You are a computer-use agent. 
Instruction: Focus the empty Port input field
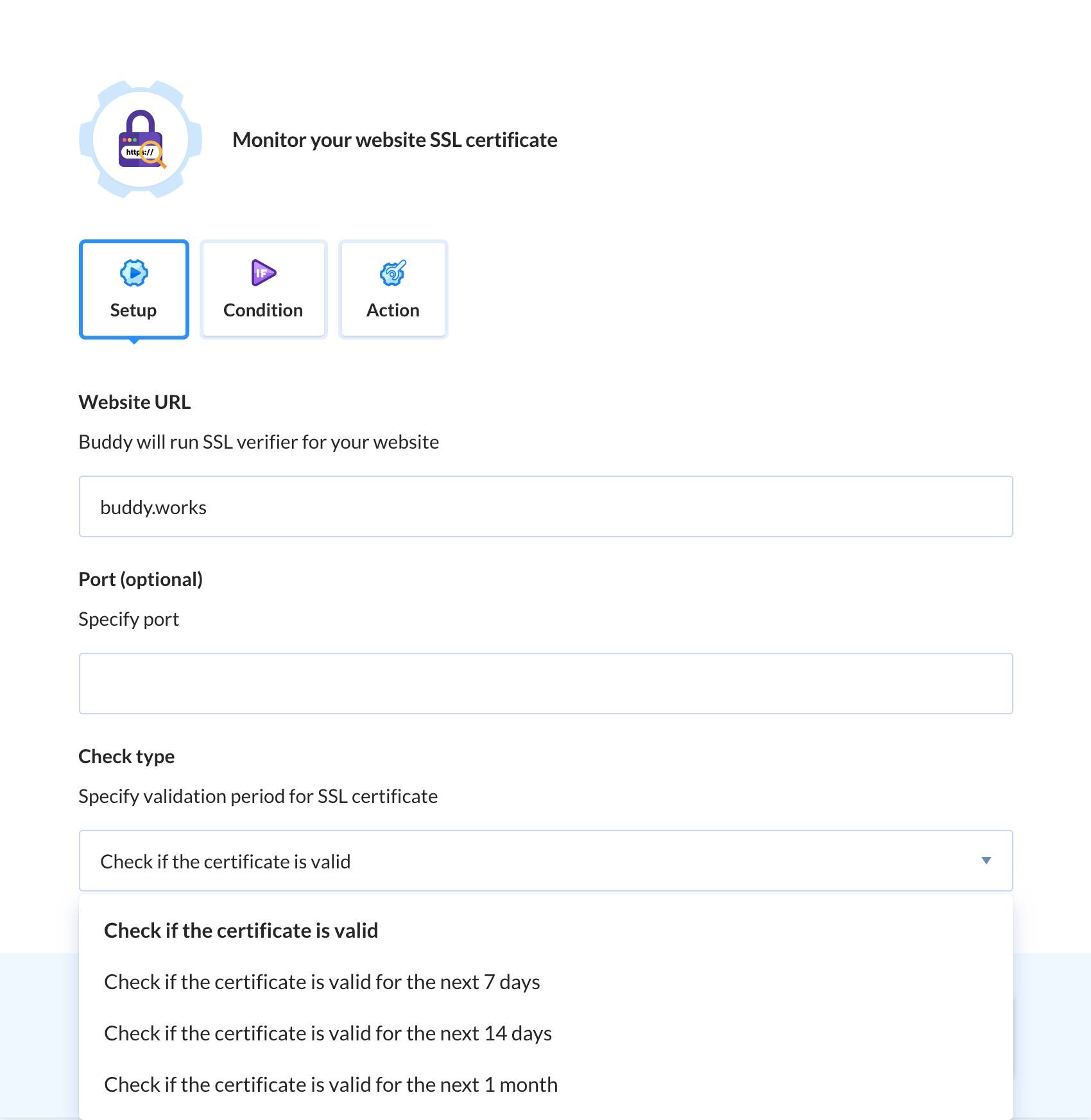(546, 684)
